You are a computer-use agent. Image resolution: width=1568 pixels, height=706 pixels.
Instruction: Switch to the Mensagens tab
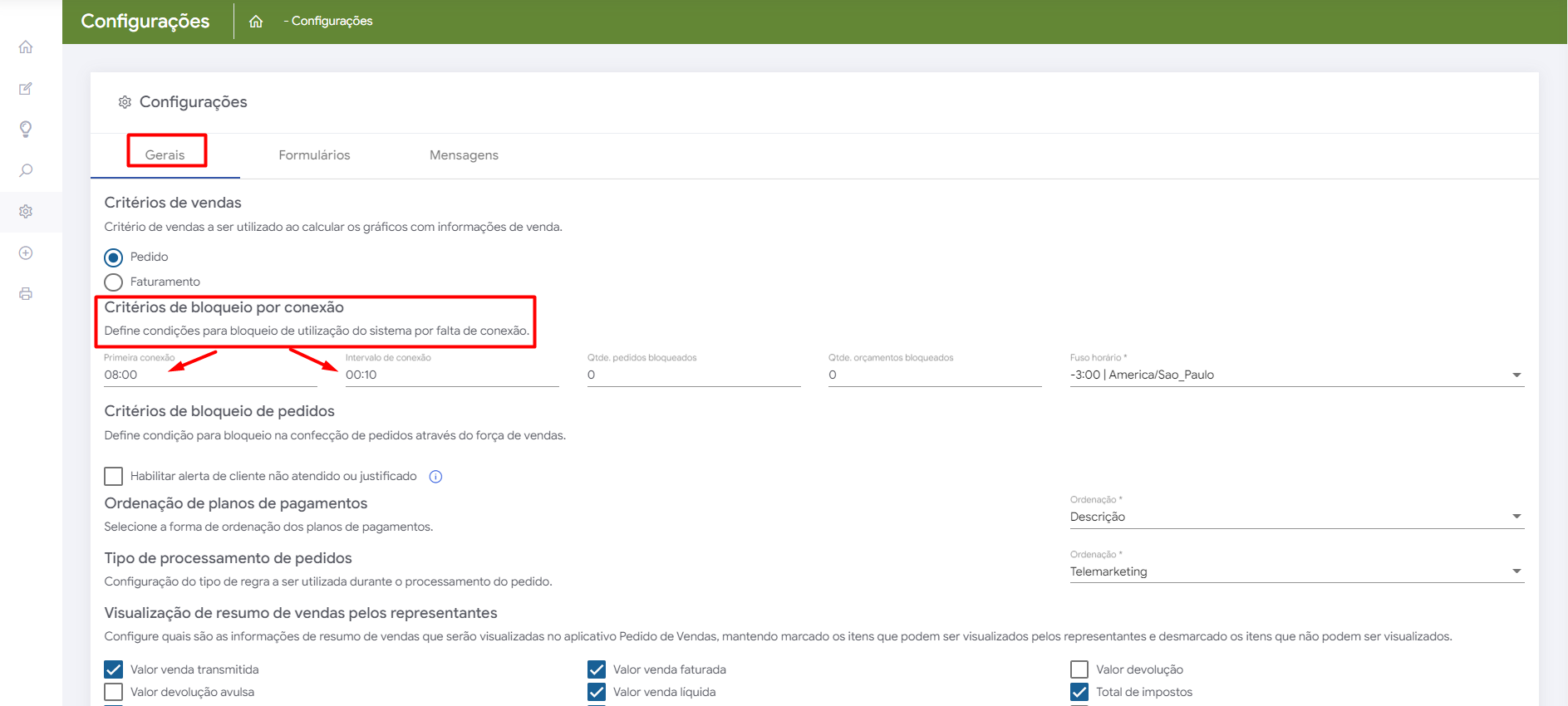click(464, 155)
